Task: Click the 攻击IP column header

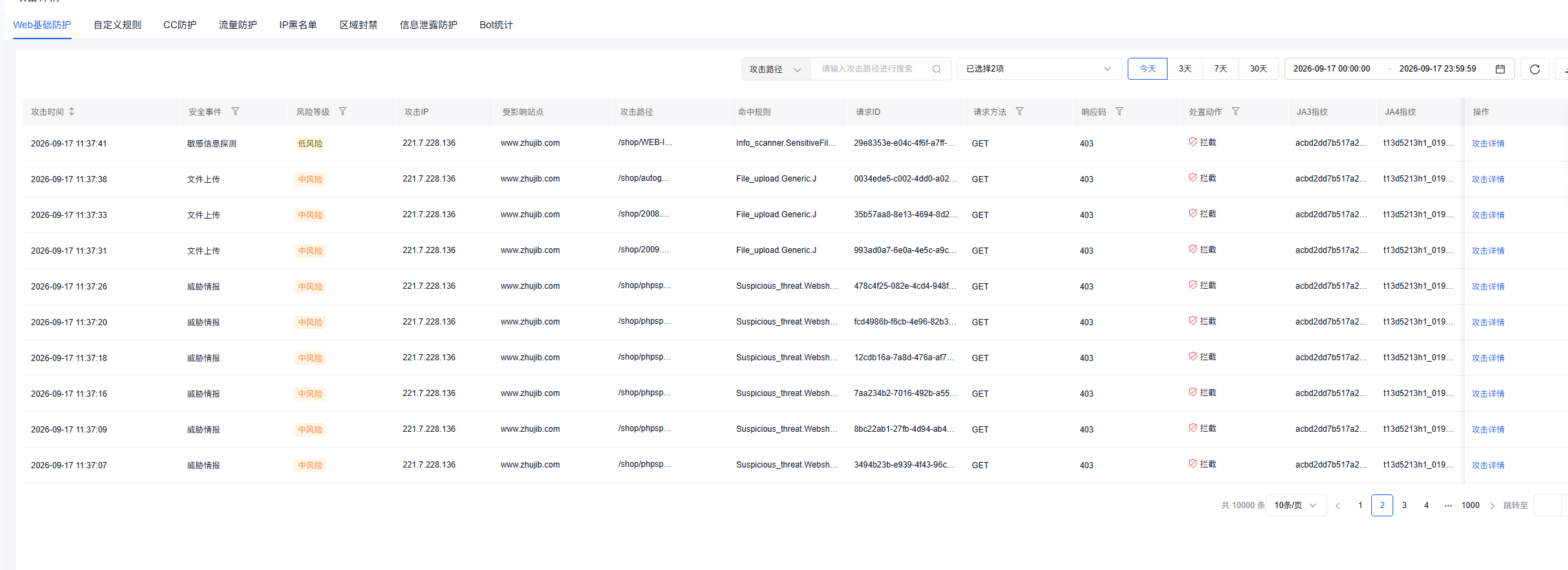Action: [416, 111]
